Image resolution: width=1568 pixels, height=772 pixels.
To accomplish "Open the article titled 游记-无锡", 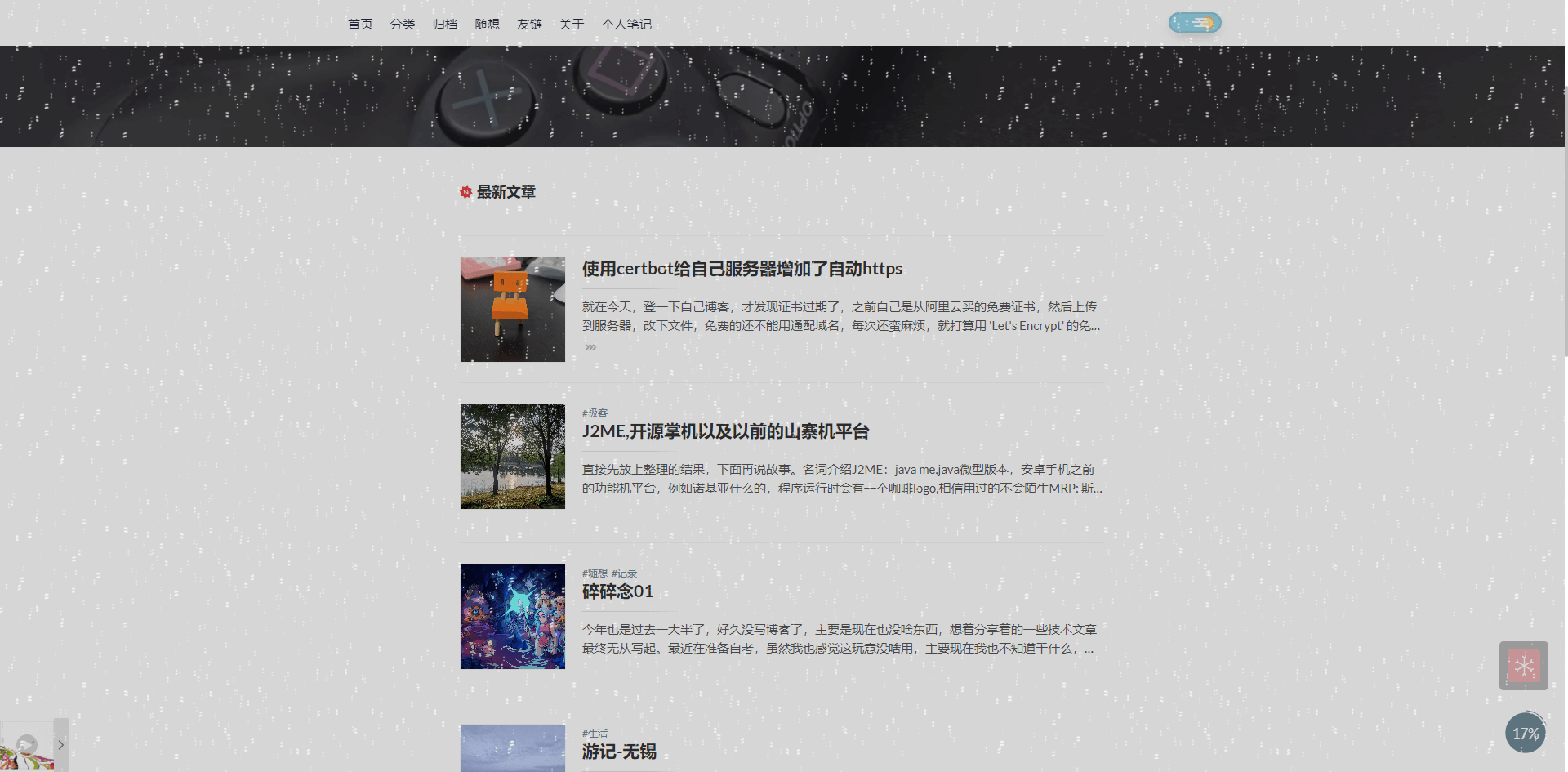I will pyautogui.click(x=619, y=752).
